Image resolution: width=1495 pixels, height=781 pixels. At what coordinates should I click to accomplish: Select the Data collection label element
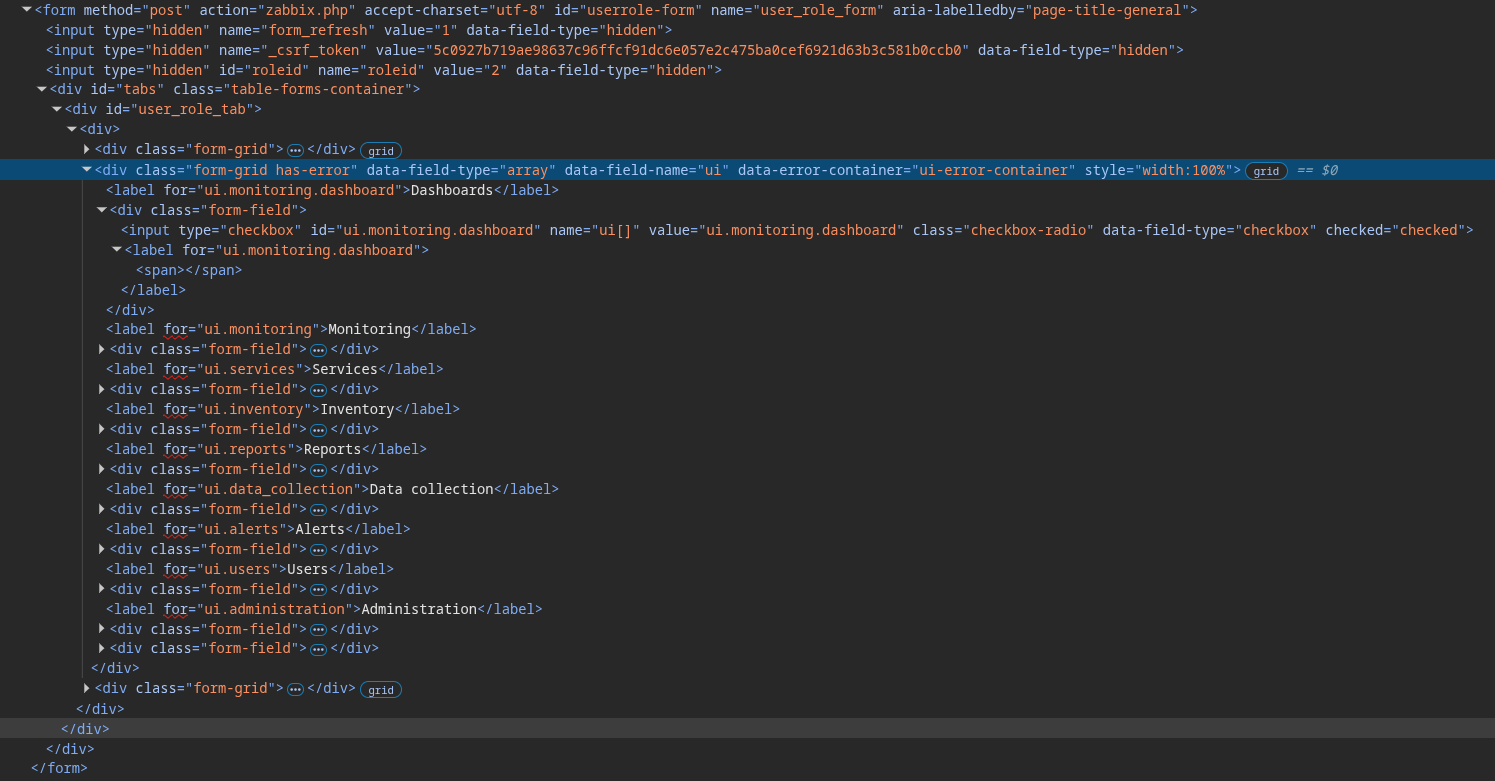(332, 489)
